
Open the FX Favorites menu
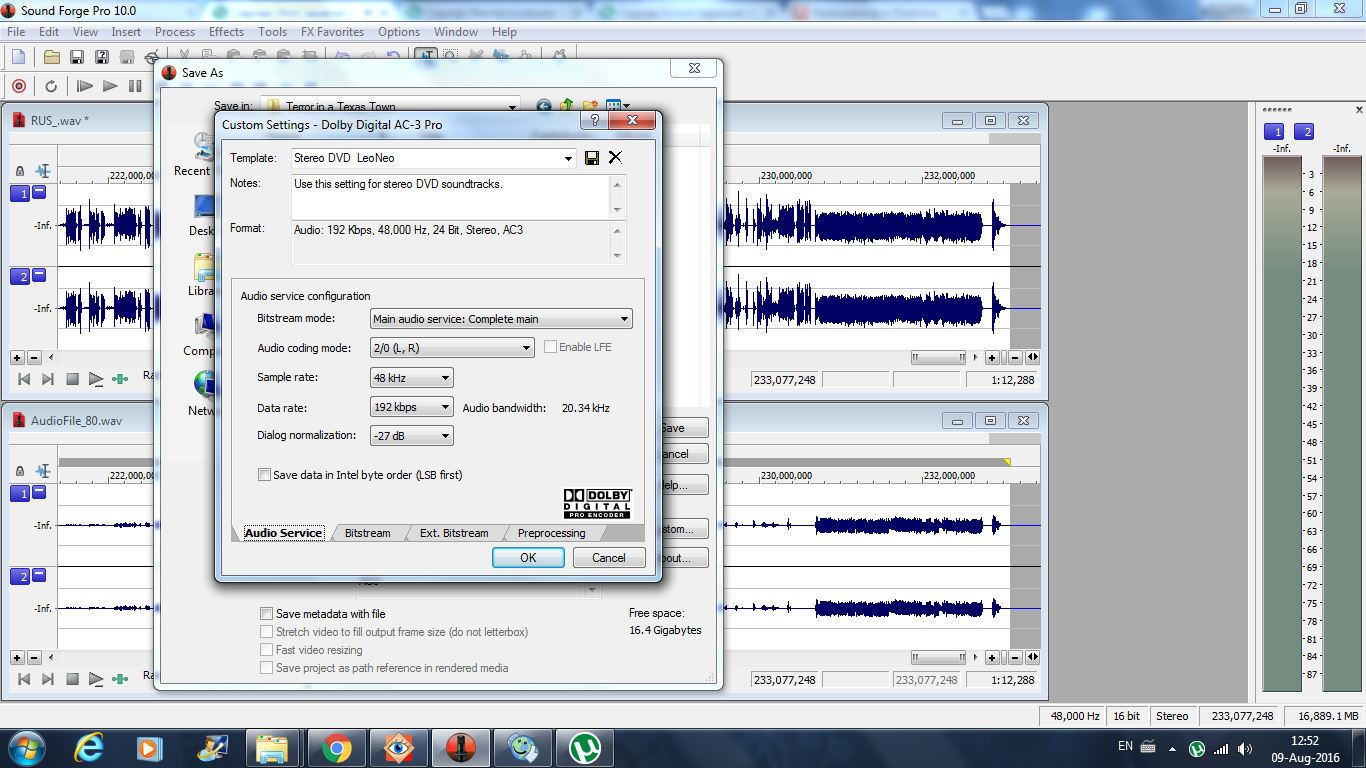[x=332, y=32]
